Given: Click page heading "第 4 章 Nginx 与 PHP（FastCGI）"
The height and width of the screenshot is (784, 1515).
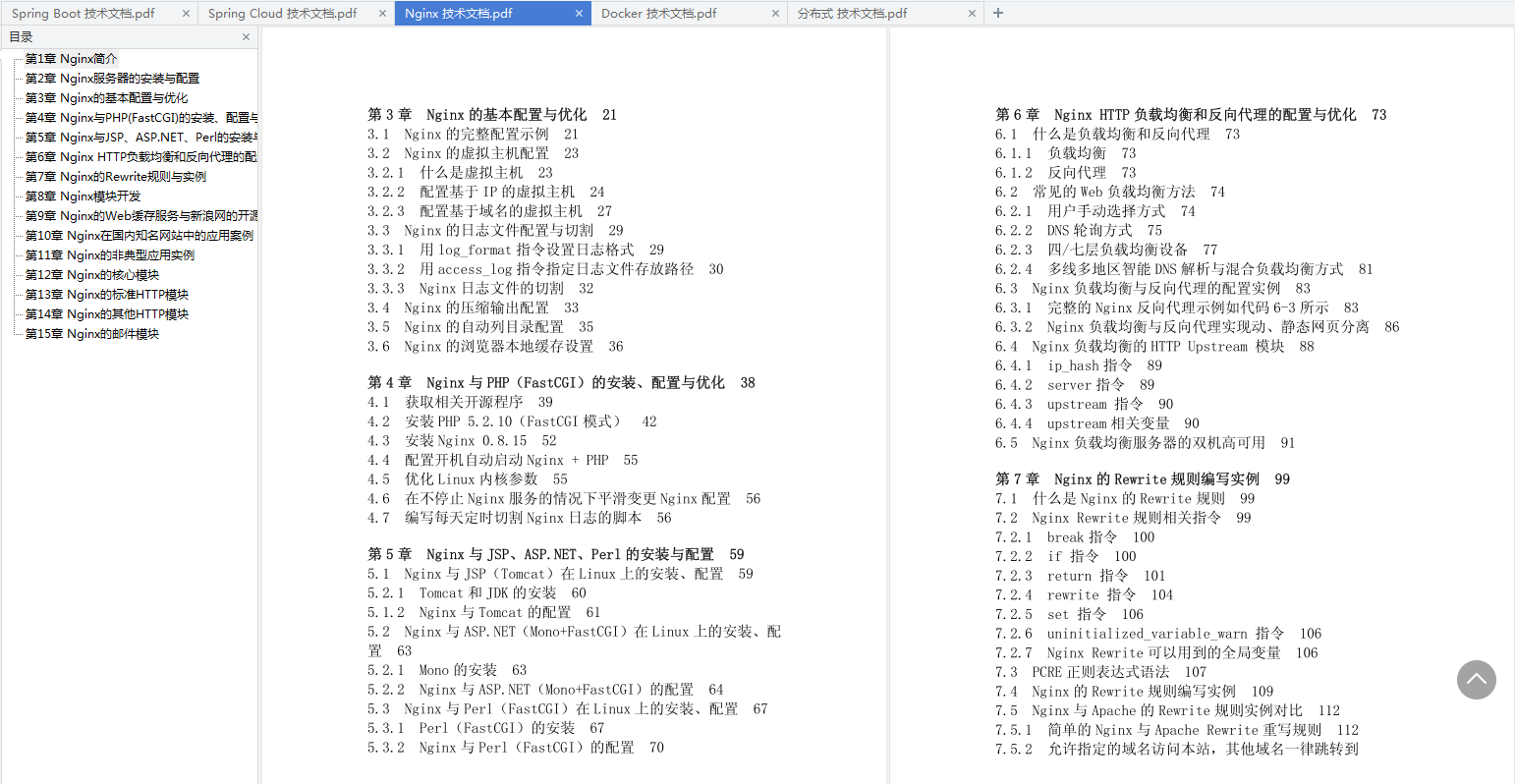Looking at the screenshot, I should pyautogui.click(x=562, y=383).
